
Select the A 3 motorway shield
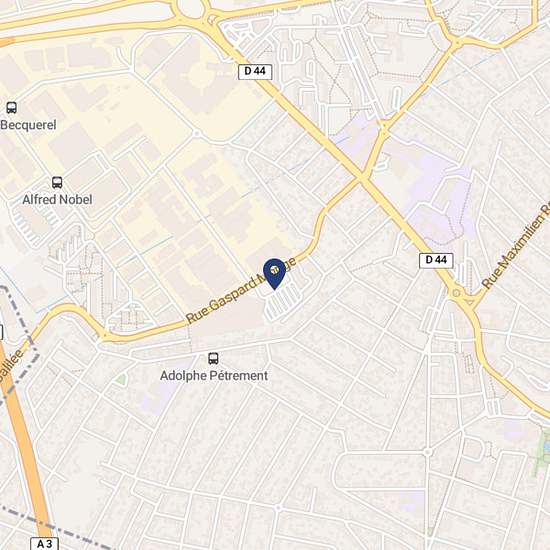coord(45,543)
